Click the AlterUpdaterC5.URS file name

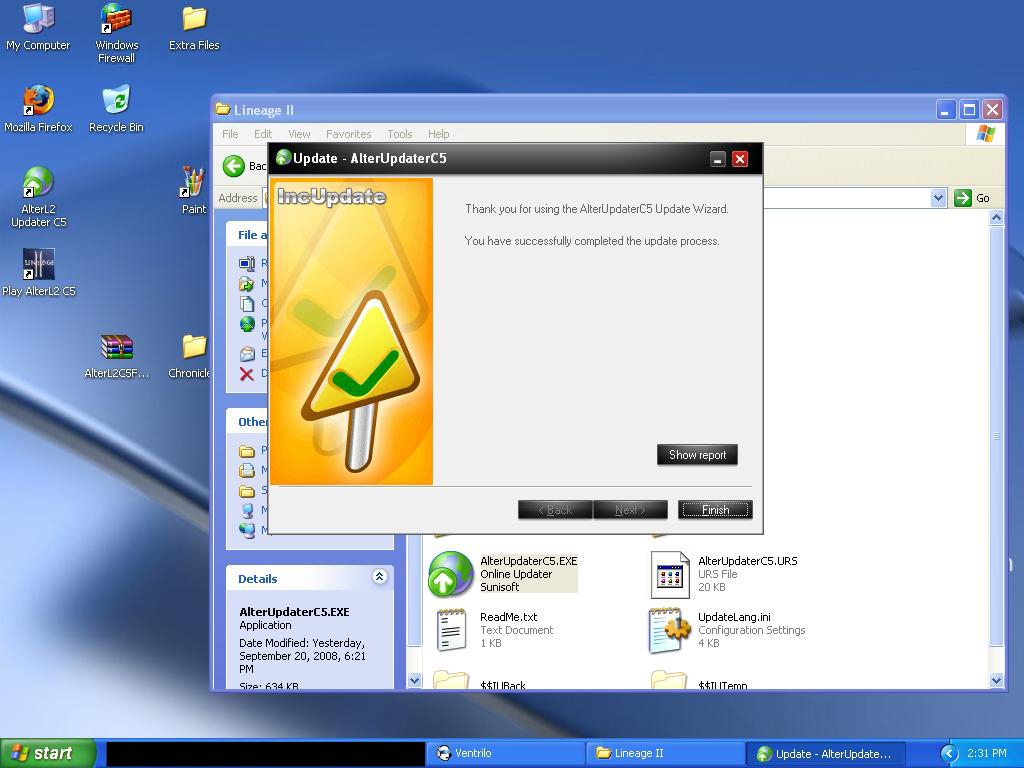748,561
